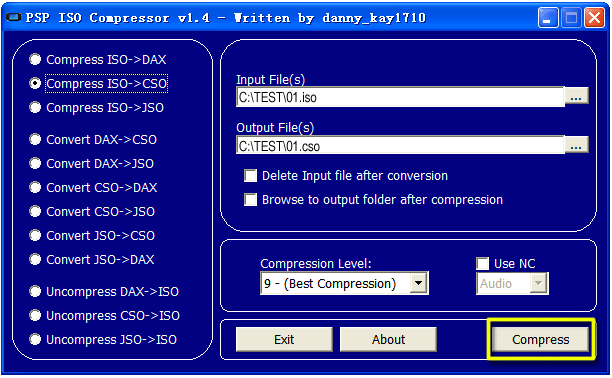
Task: Click the Exit button
Action: tap(284, 339)
